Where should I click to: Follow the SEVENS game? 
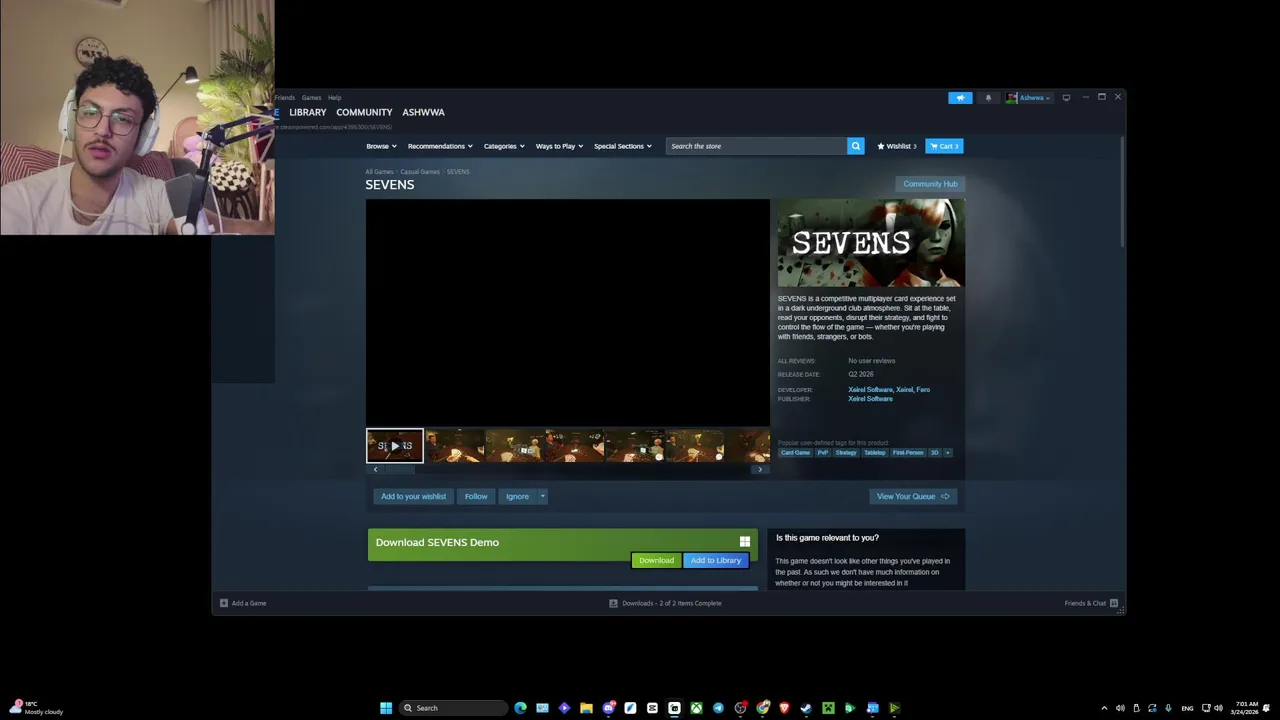(476, 496)
